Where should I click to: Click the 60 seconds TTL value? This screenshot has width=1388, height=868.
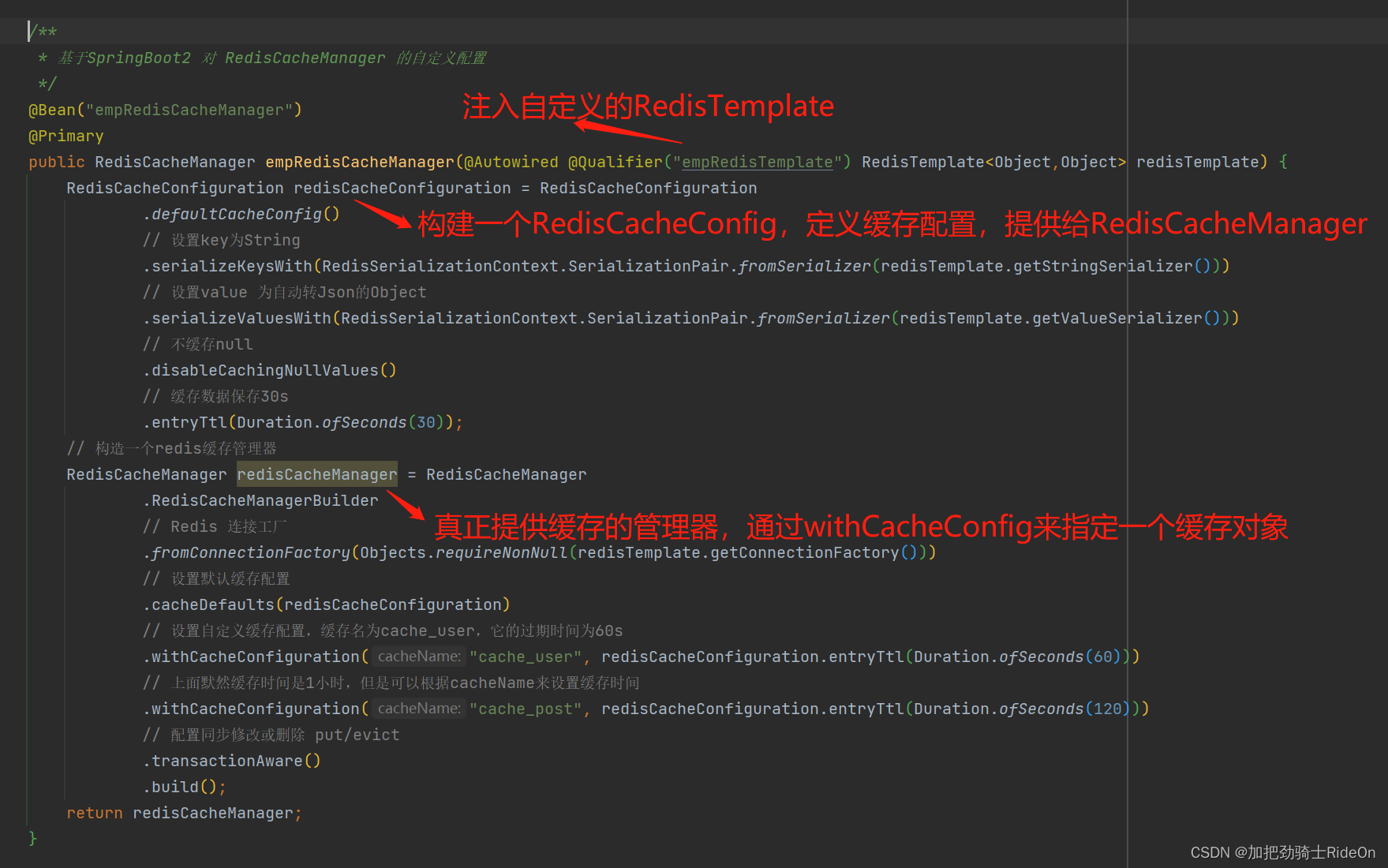coord(1103,657)
